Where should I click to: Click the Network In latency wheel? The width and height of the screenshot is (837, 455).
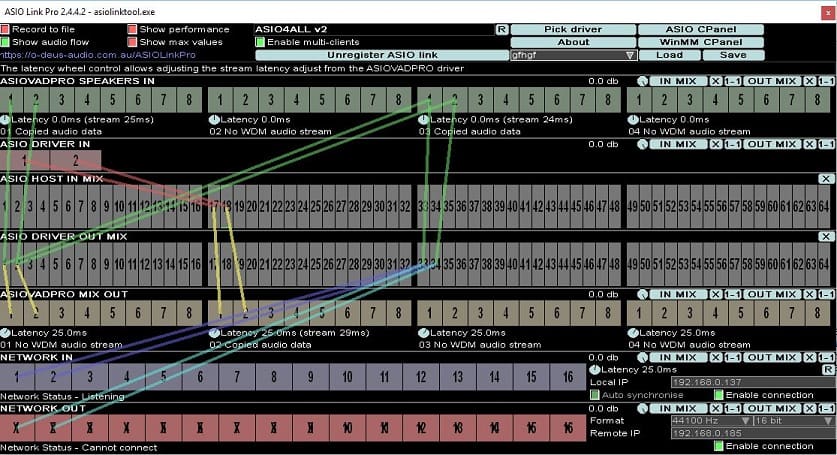tap(595, 370)
